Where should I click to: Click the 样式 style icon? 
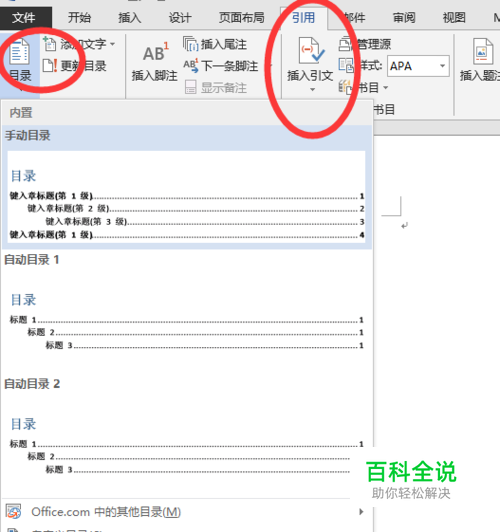(346, 65)
